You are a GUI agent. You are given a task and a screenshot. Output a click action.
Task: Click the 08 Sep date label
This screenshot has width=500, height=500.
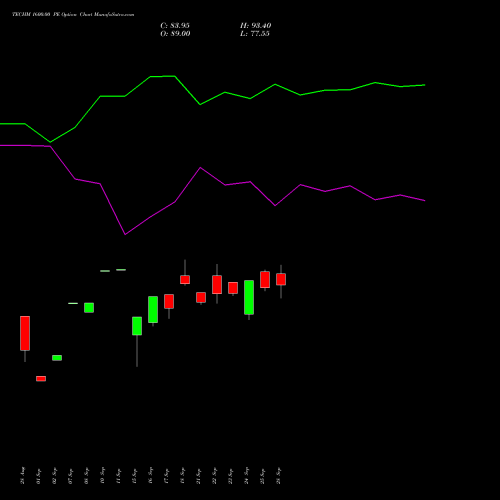(86, 476)
